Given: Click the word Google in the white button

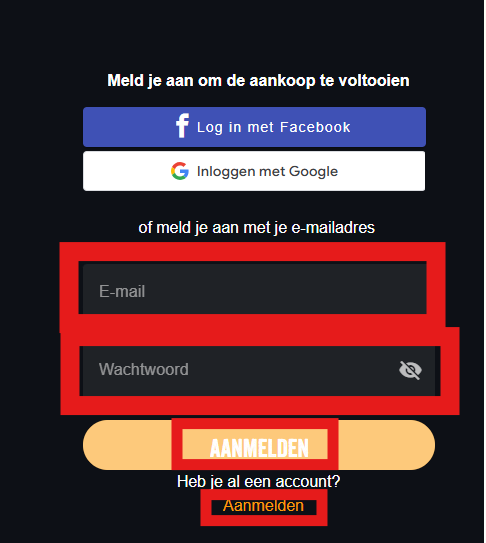Looking at the screenshot, I should click(313, 172).
